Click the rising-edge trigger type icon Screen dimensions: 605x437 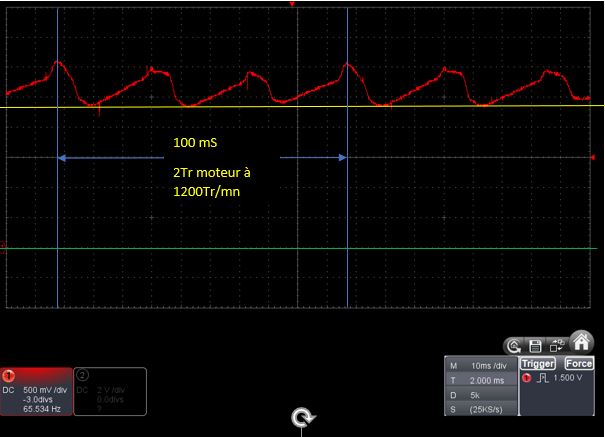[x=543, y=378]
